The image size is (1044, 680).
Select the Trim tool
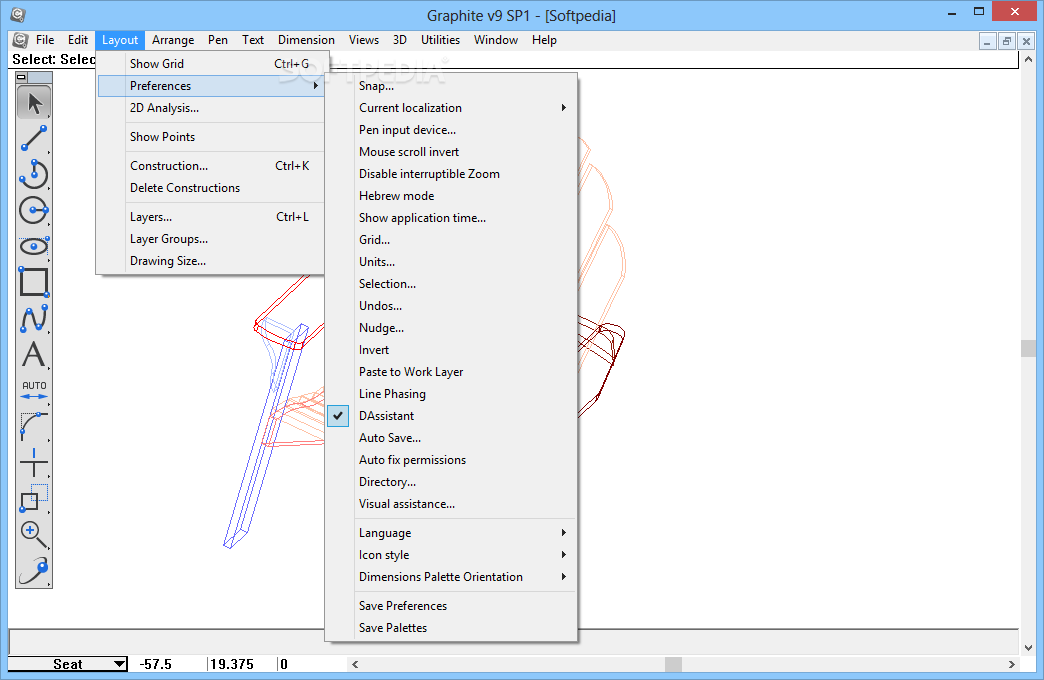click(34, 462)
